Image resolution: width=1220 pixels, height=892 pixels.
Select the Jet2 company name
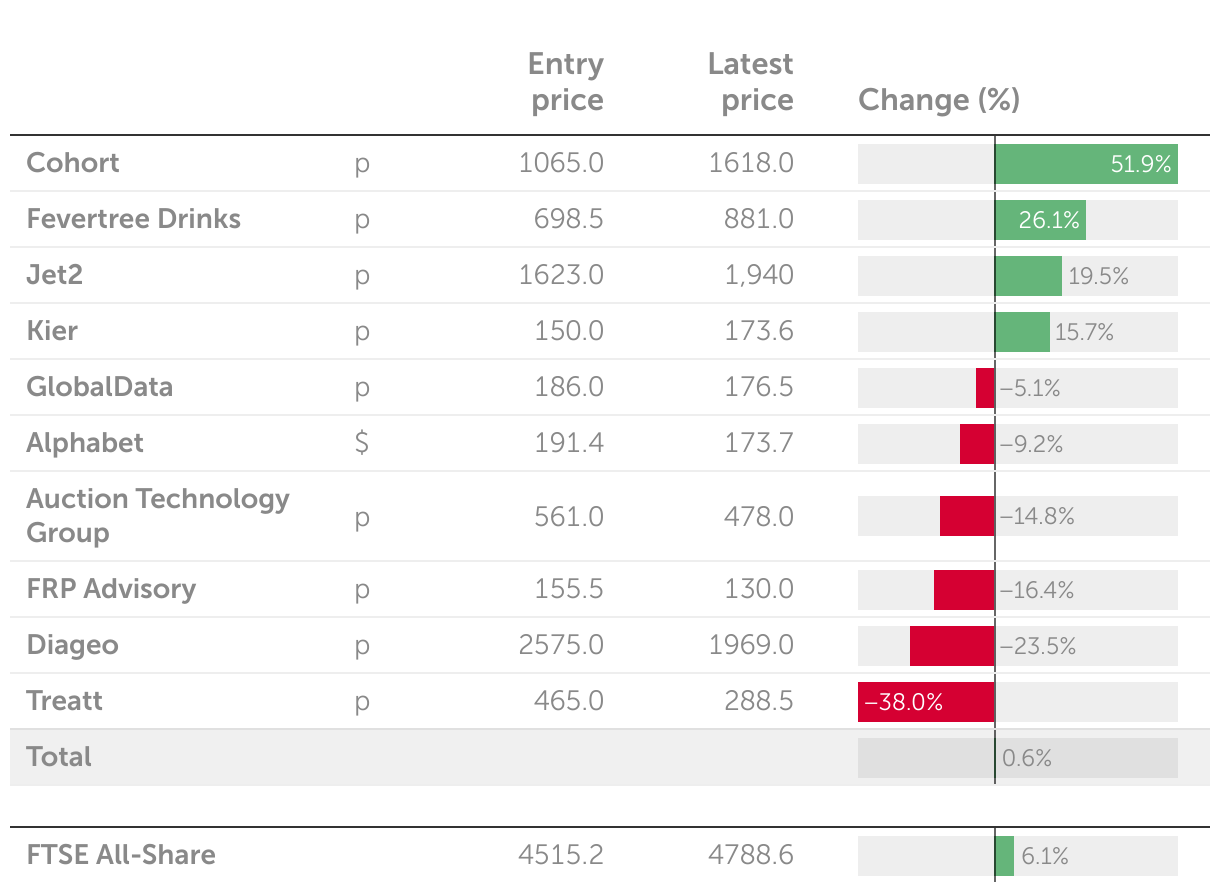[55, 275]
